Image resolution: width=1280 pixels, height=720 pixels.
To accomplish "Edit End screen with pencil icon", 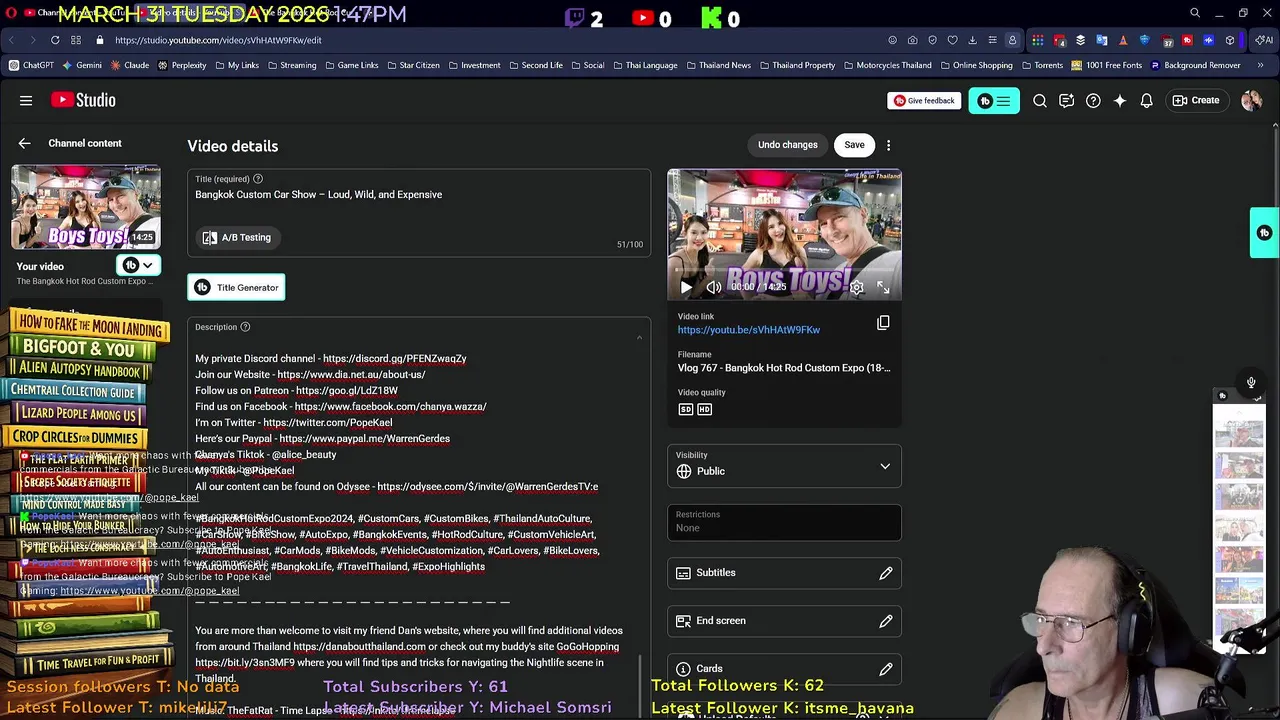I will point(886,621).
